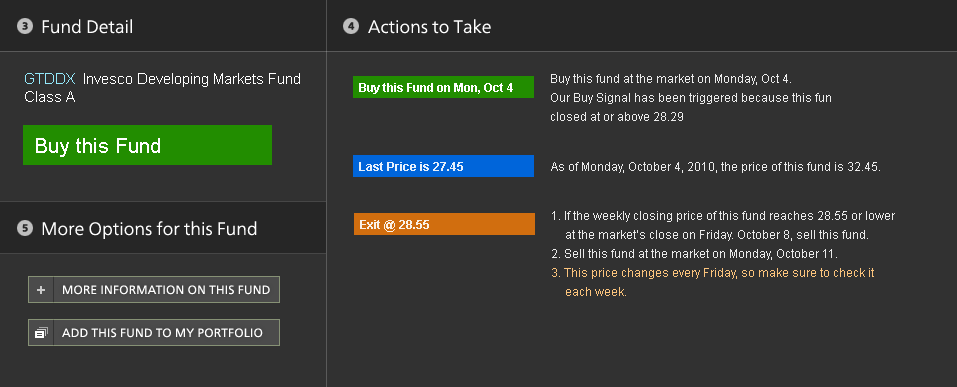The width and height of the screenshot is (957, 387).
Task: Click the Buy Signal triggered explanation text
Action: 691,107
